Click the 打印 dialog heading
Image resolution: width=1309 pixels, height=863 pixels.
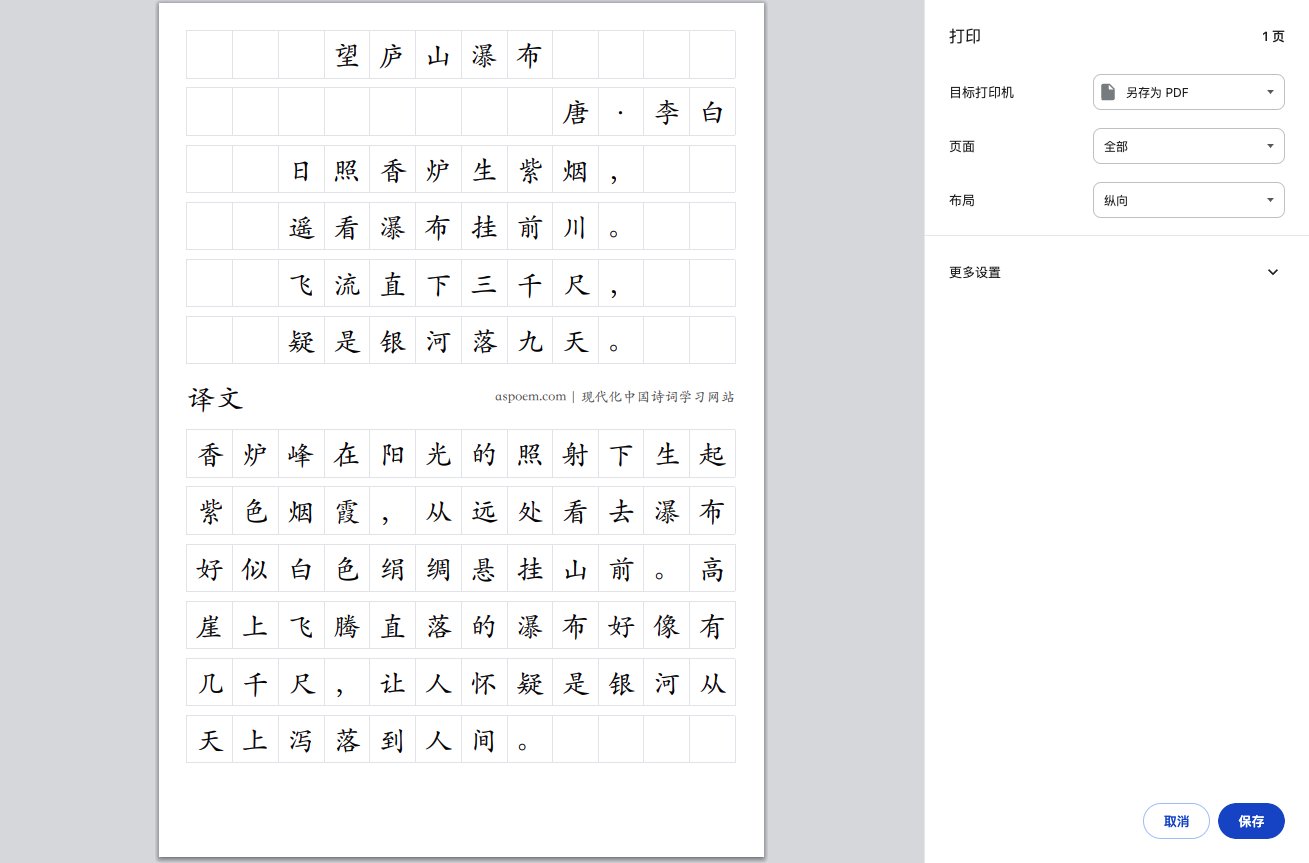point(965,36)
